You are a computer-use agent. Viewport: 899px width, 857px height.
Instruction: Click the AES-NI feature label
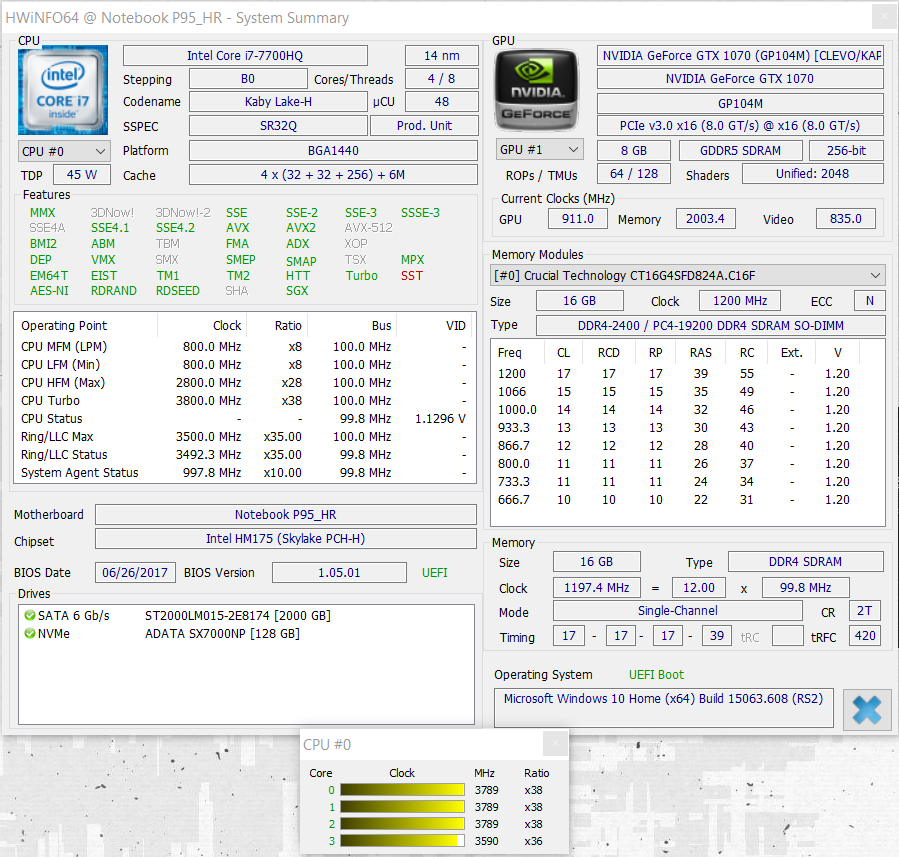(49, 291)
